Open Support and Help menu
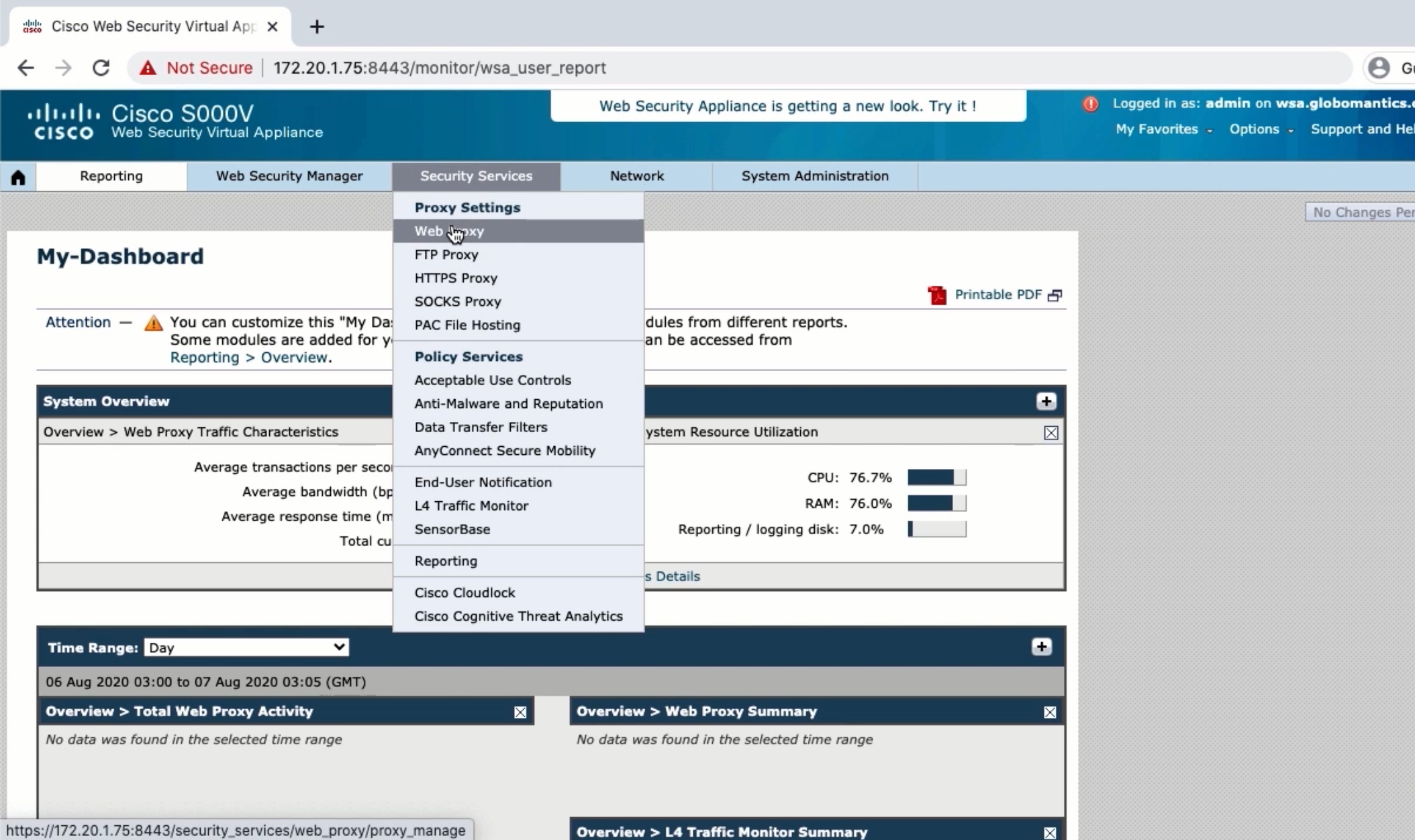Image resolution: width=1415 pixels, height=840 pixels. click(1363, 129)
